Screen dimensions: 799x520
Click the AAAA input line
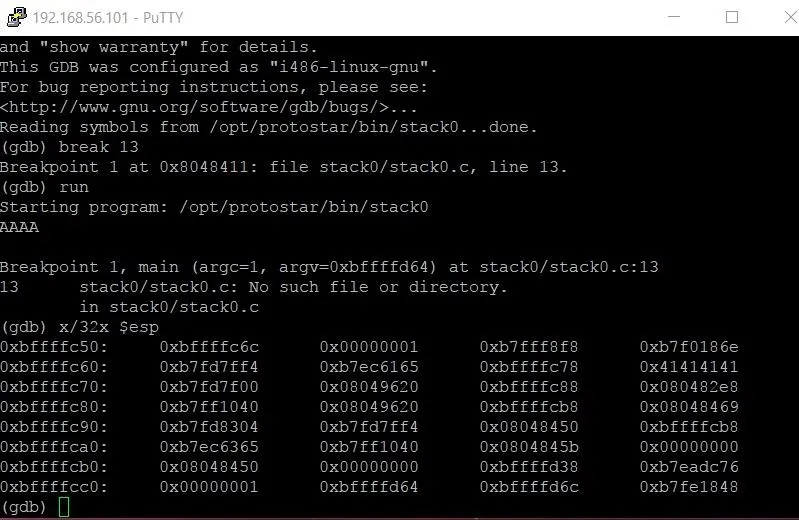pyautogui.click(x=19, y=227)
